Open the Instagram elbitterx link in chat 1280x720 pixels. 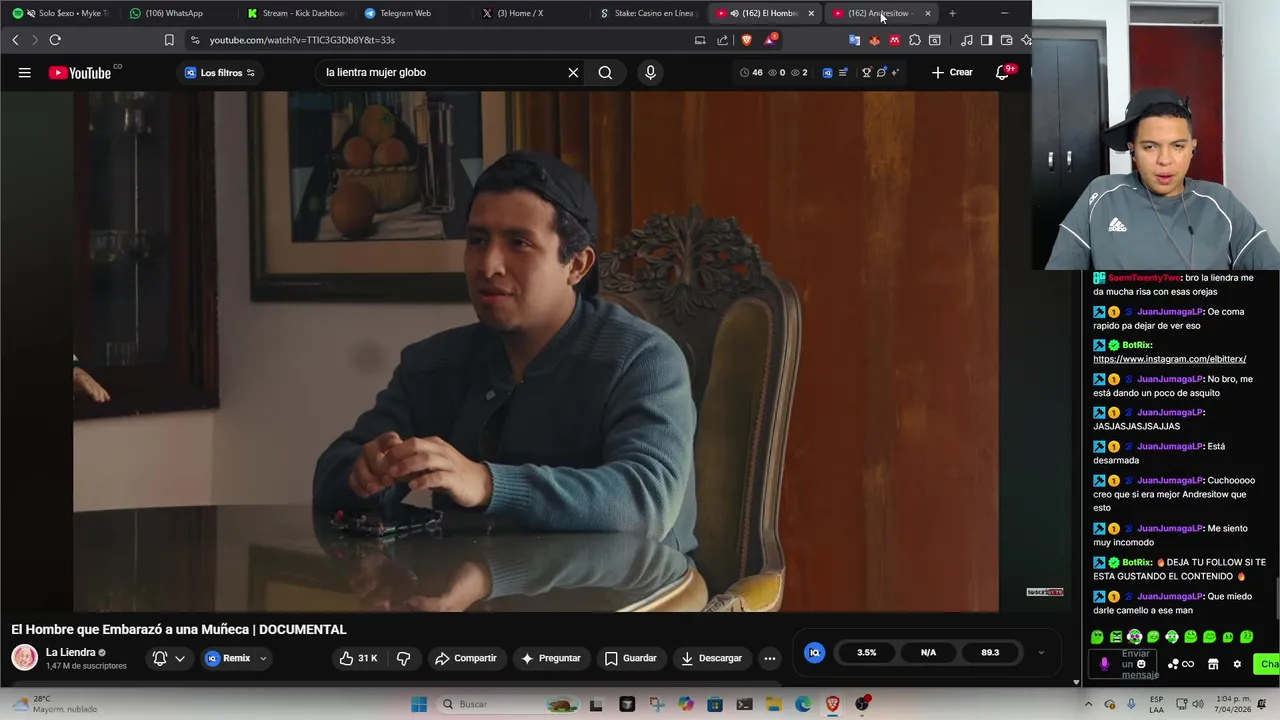pos(1169,359)
